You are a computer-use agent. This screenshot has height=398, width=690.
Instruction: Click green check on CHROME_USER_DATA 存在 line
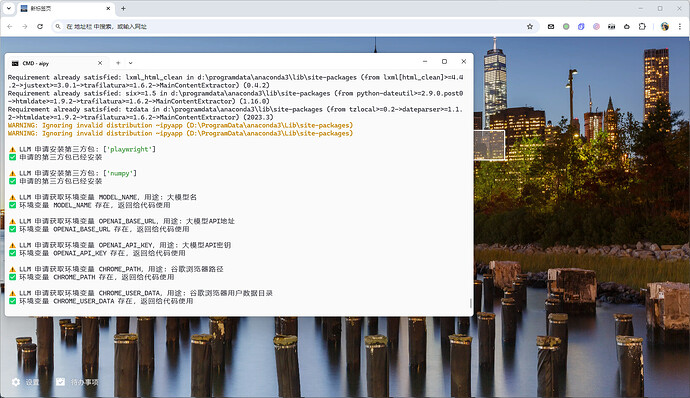[x=12, y=301]
